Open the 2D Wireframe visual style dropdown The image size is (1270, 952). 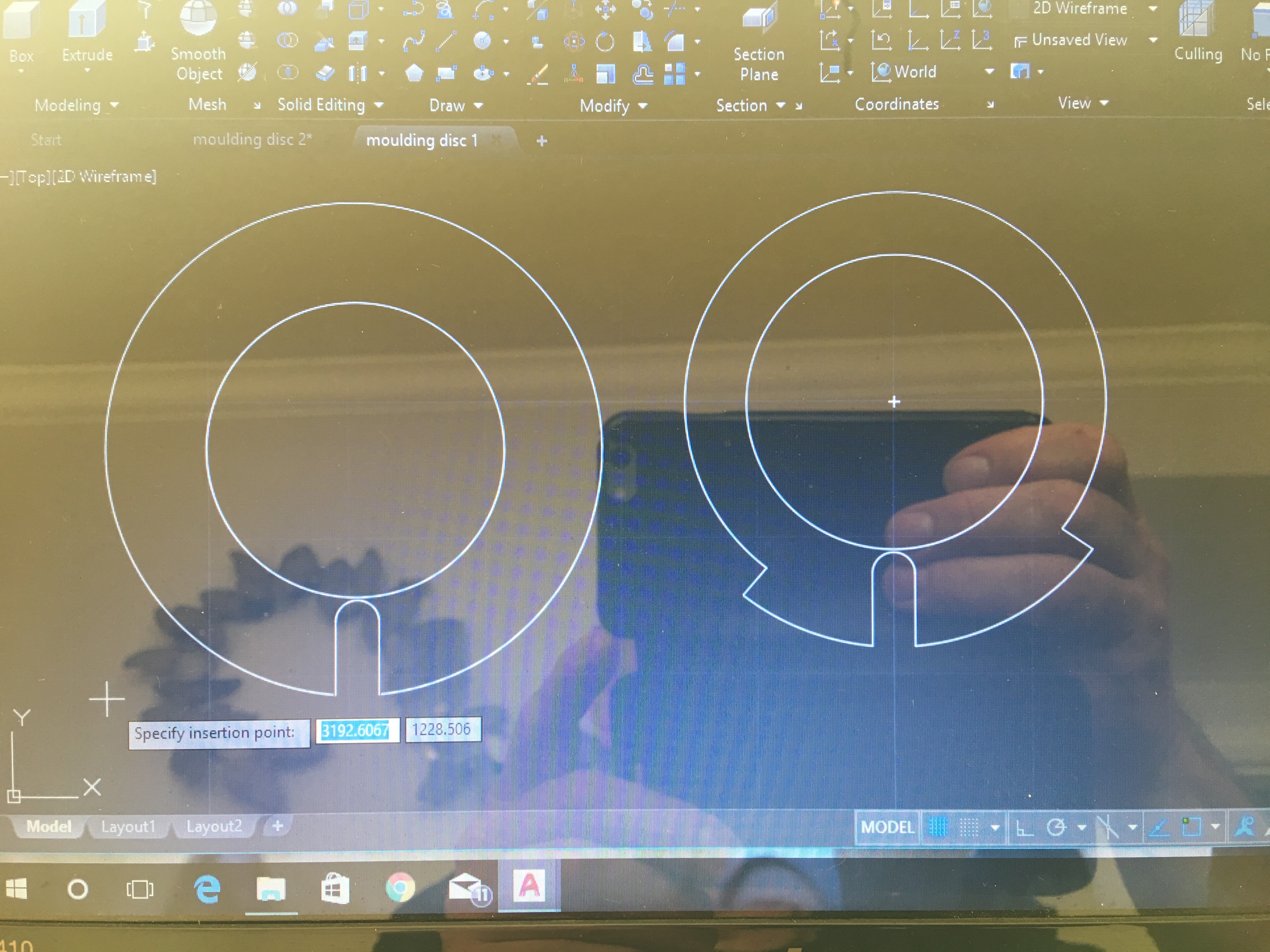tap(1152, 8)
